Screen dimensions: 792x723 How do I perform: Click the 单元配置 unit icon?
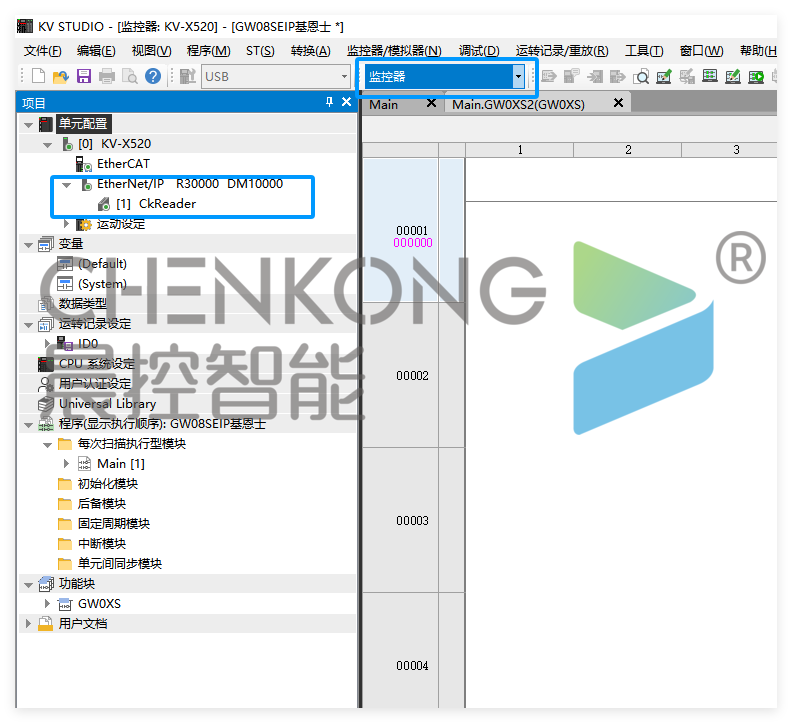point(46,124)
